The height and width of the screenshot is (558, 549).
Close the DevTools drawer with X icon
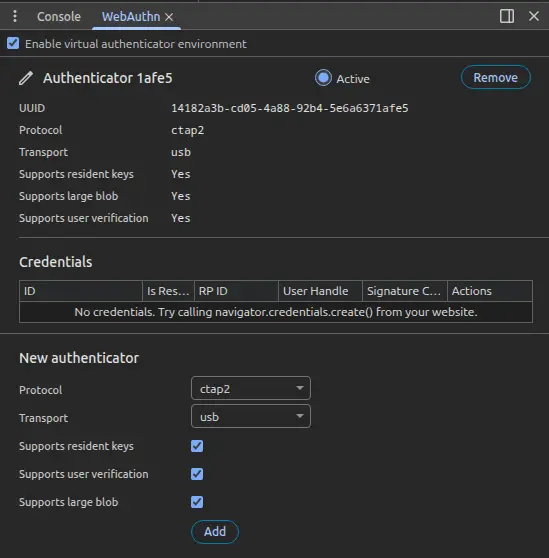pos(534,16)
